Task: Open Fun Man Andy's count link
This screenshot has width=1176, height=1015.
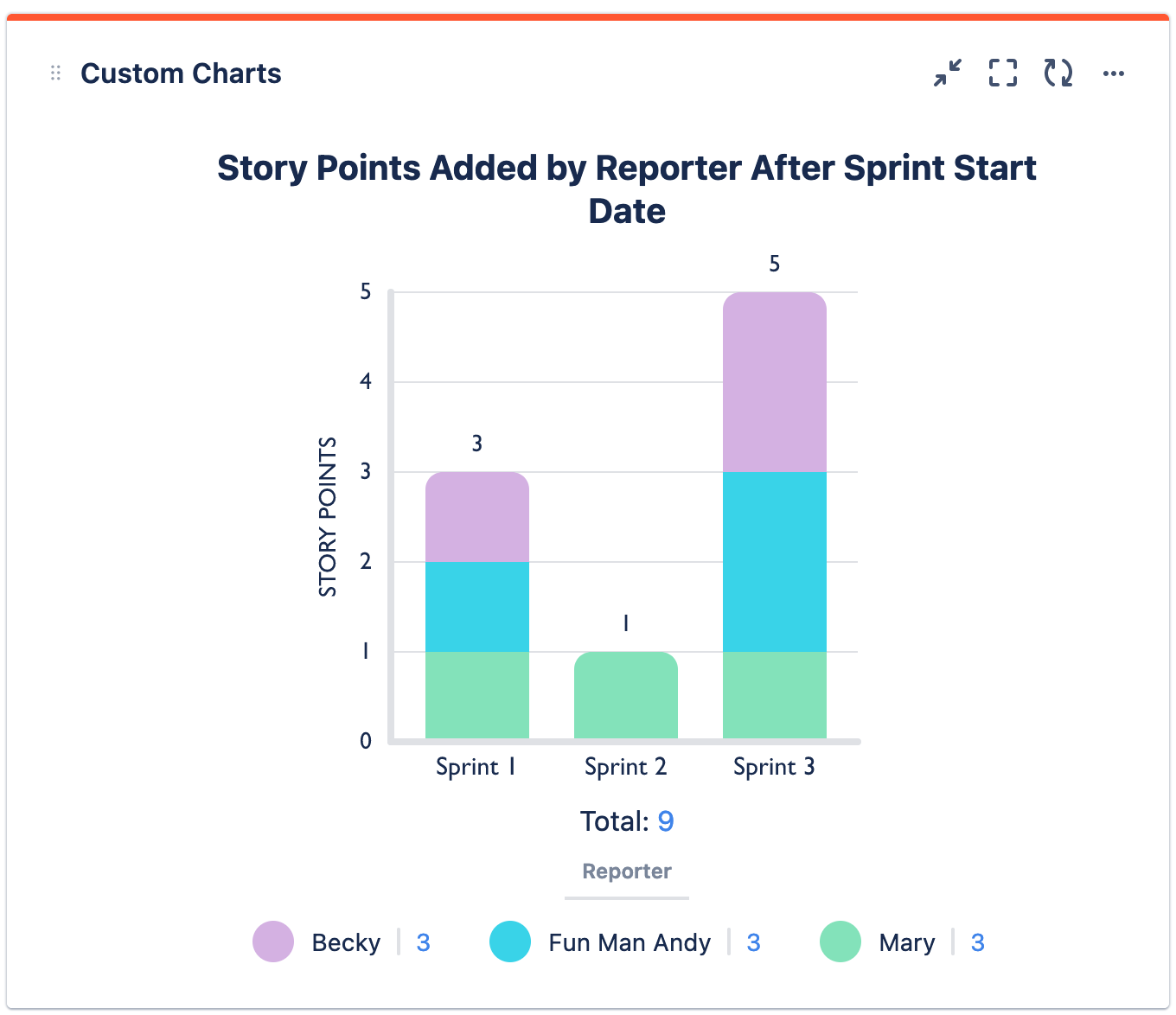Action: (753, 942)
